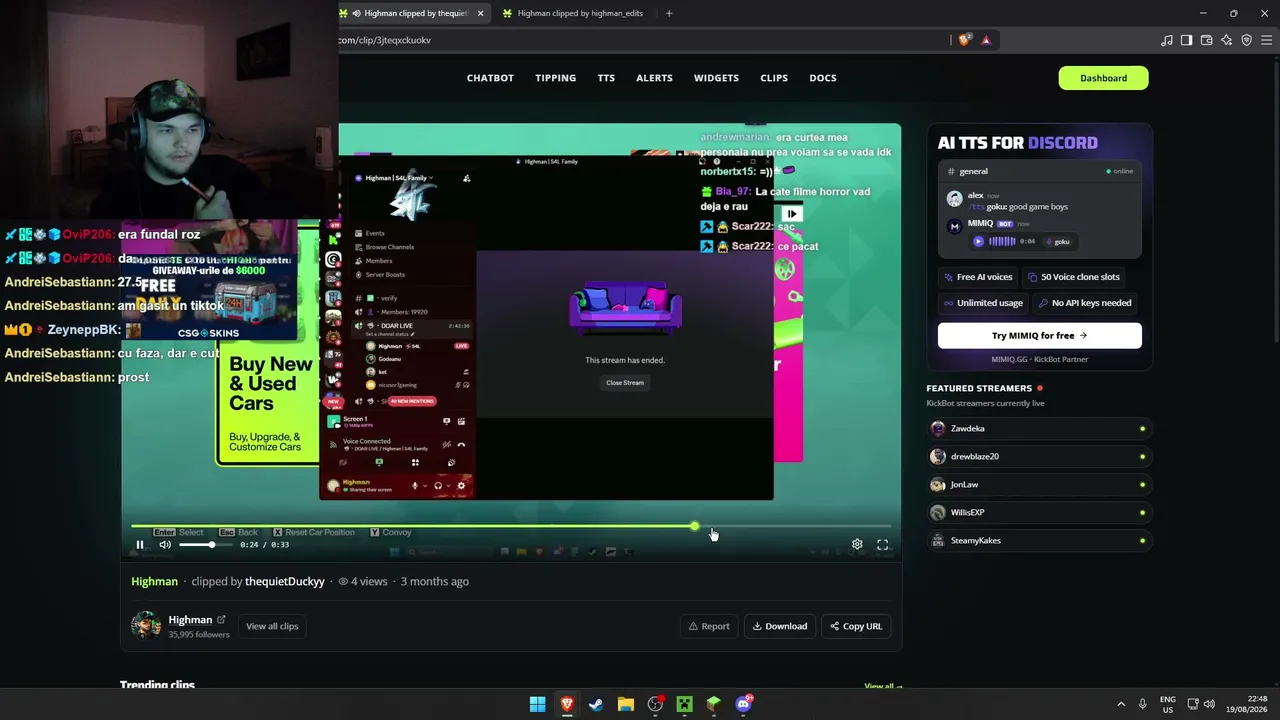
Task: Open Brave Rewards triangle icon
Action: [x=986, y=40]
